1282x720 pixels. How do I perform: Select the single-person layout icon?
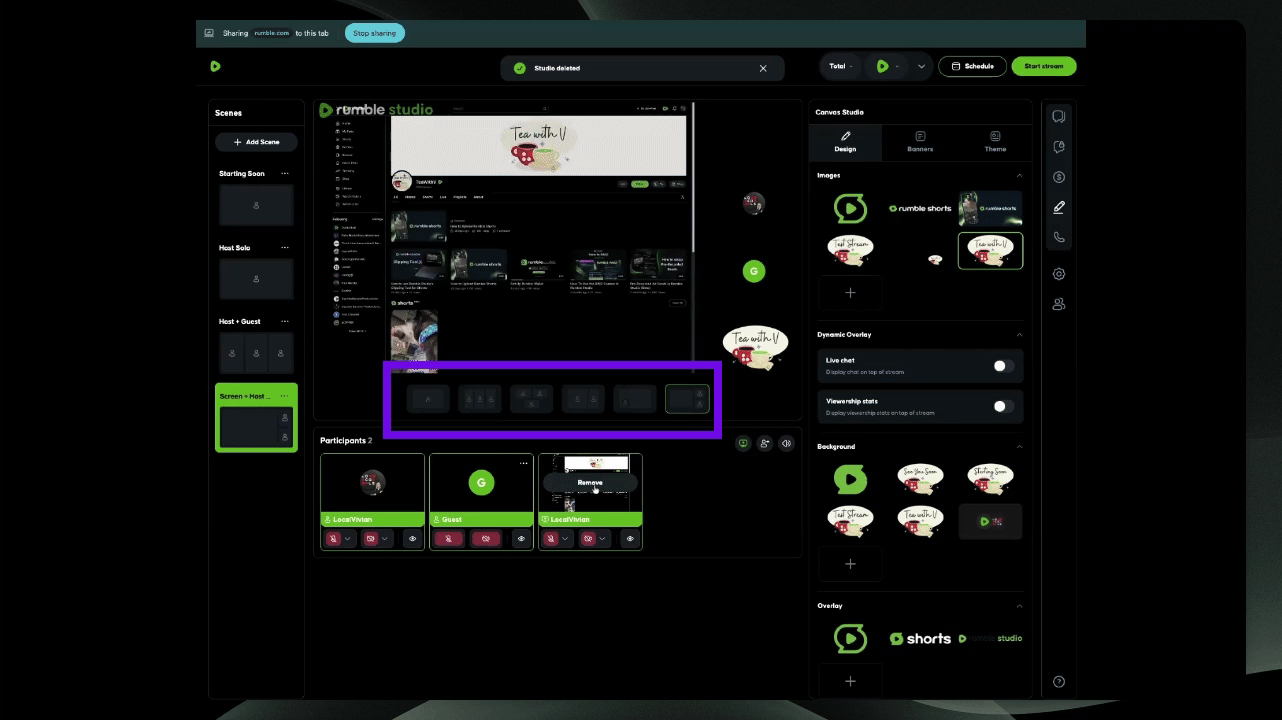(428, 399)
